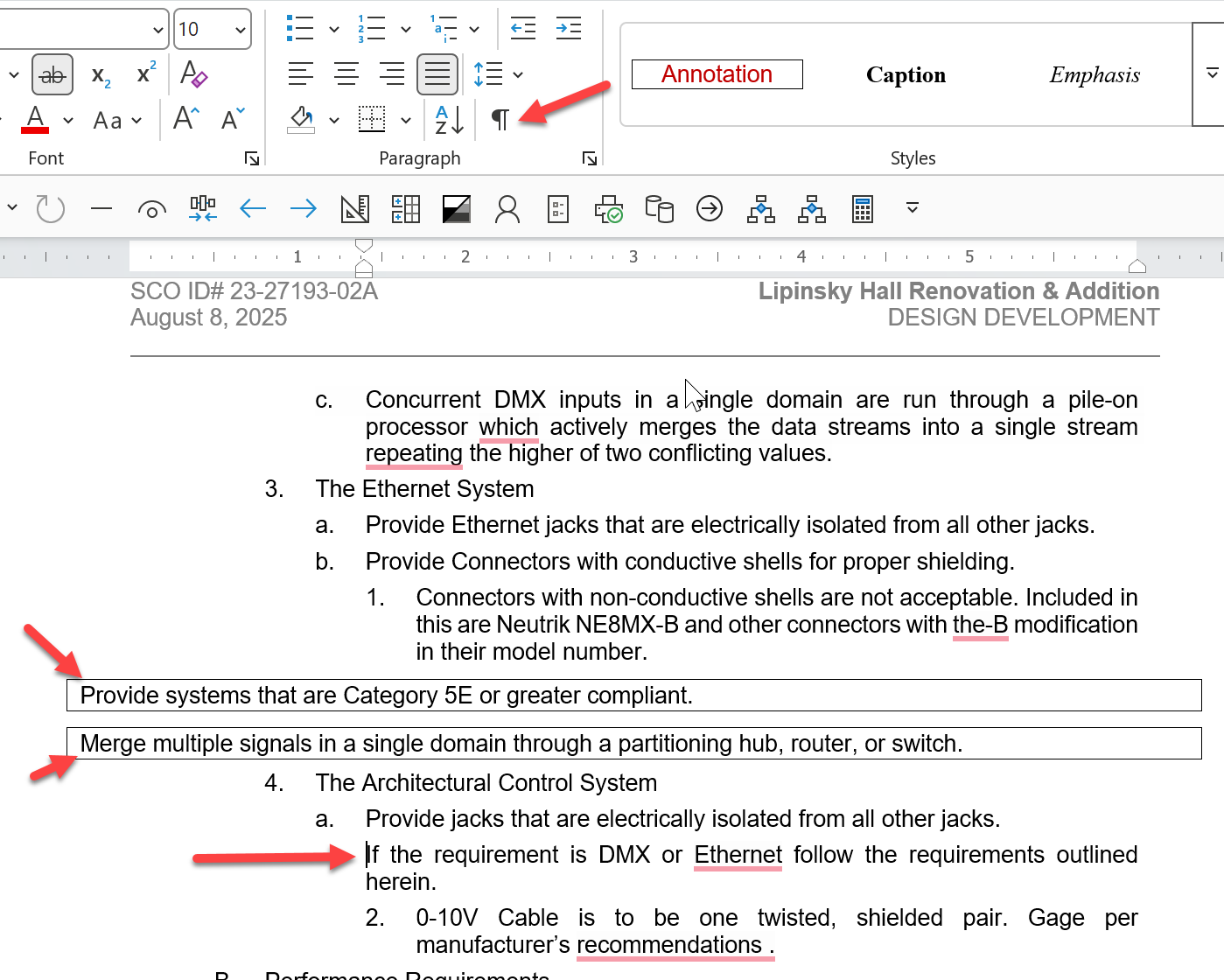Open the bullets list button
The height and width of the screenshot is (980, 1224).
tap(300, 29)
